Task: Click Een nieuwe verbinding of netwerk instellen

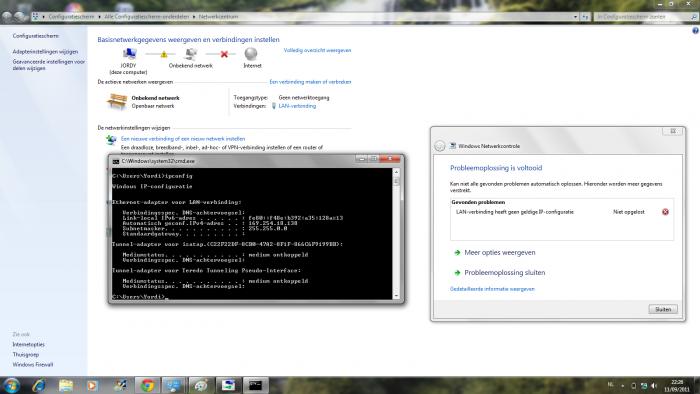Action: 183,139
